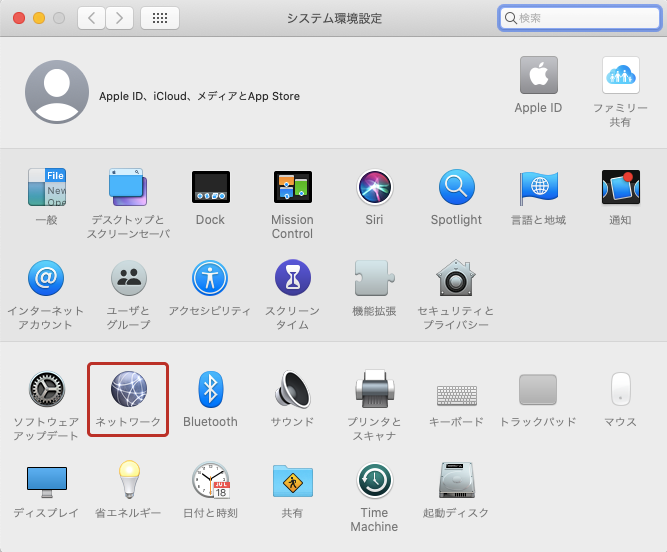The image size is (667, 552).
Task: Open the Dock preference pane
Action: tap(211, 188)
